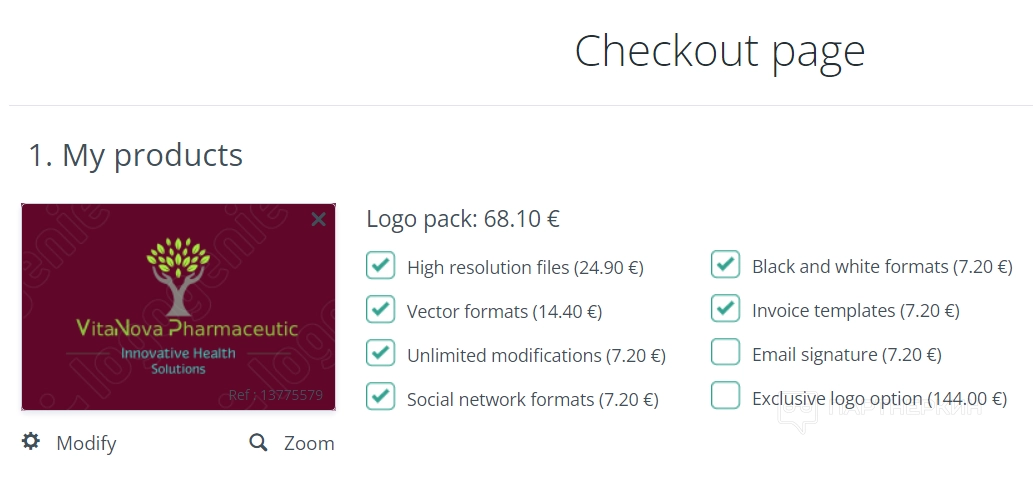
Task: Uncheck Social network formats checkbox
Action: coord(380,398)
